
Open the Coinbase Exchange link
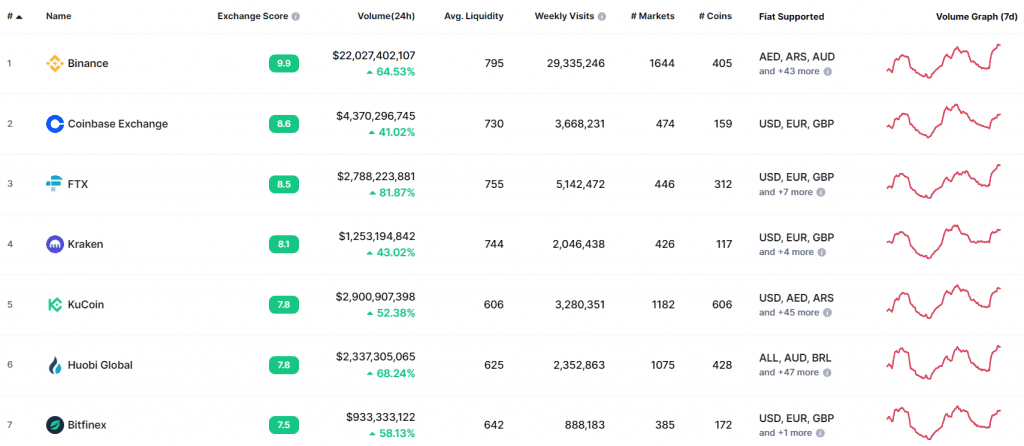pos(118,124)
